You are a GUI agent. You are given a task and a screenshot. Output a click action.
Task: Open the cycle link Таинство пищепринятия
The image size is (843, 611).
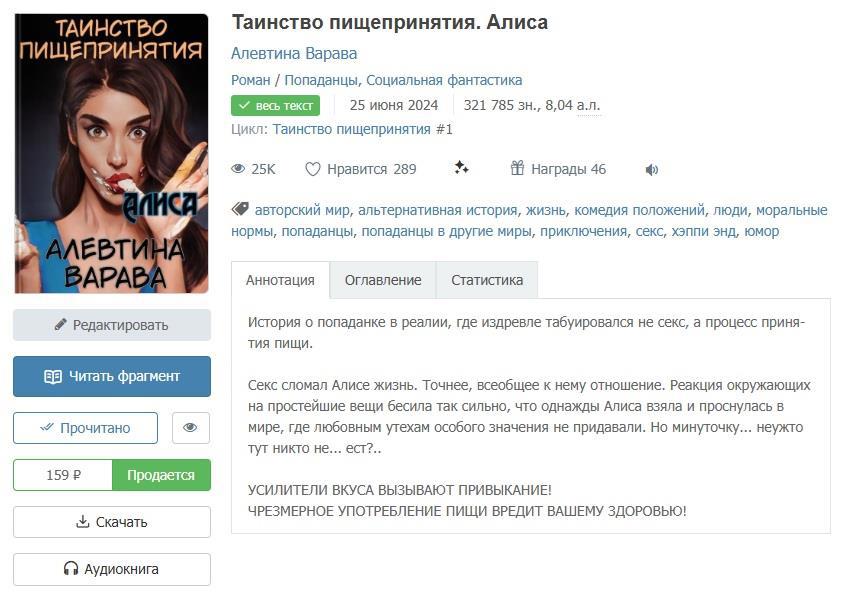(x=352, y=130)
